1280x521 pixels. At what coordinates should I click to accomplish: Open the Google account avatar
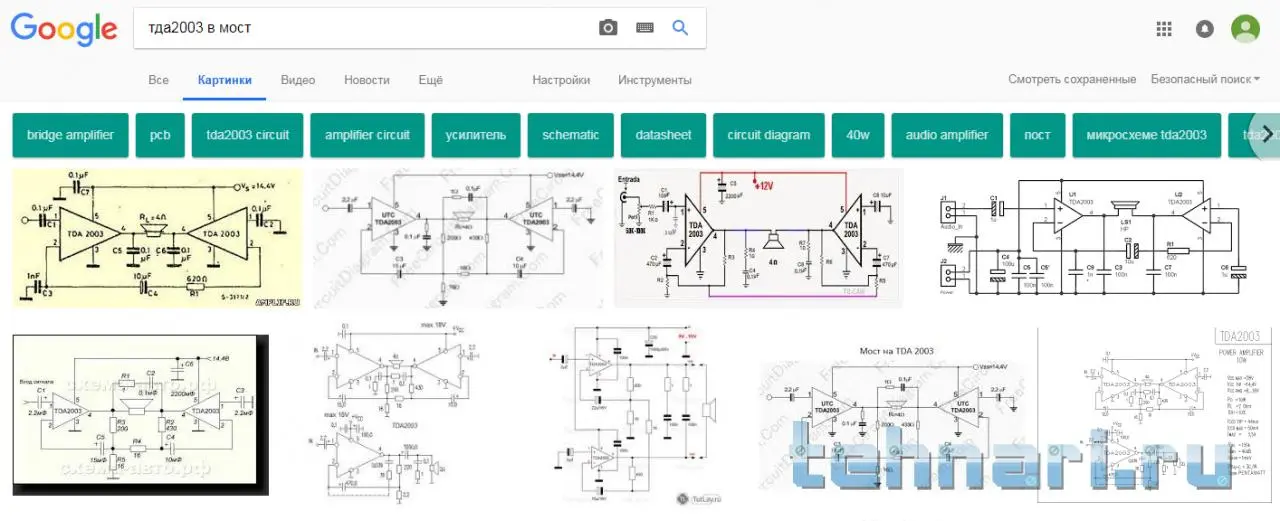(x=1246, y=28)
